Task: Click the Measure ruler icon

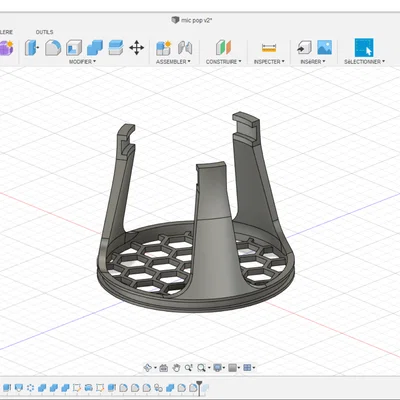Action: (x=269, y=48)
